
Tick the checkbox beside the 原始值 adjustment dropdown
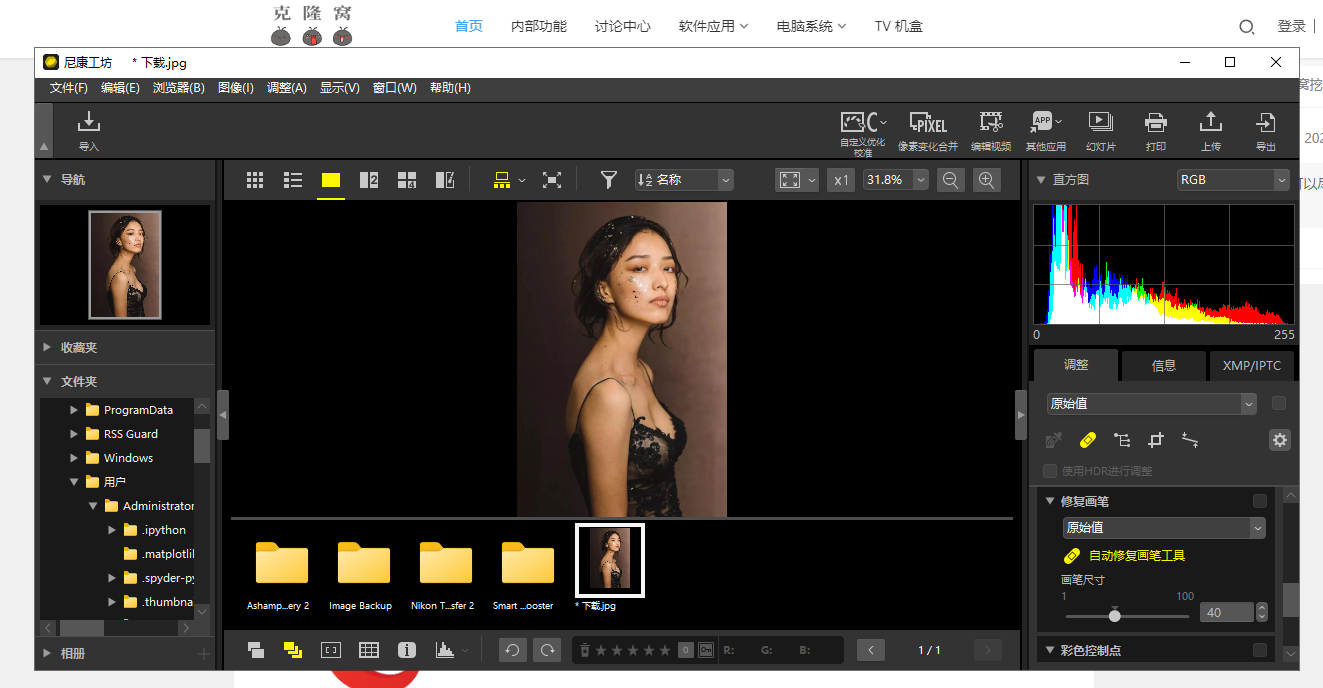click(1278, 404)
